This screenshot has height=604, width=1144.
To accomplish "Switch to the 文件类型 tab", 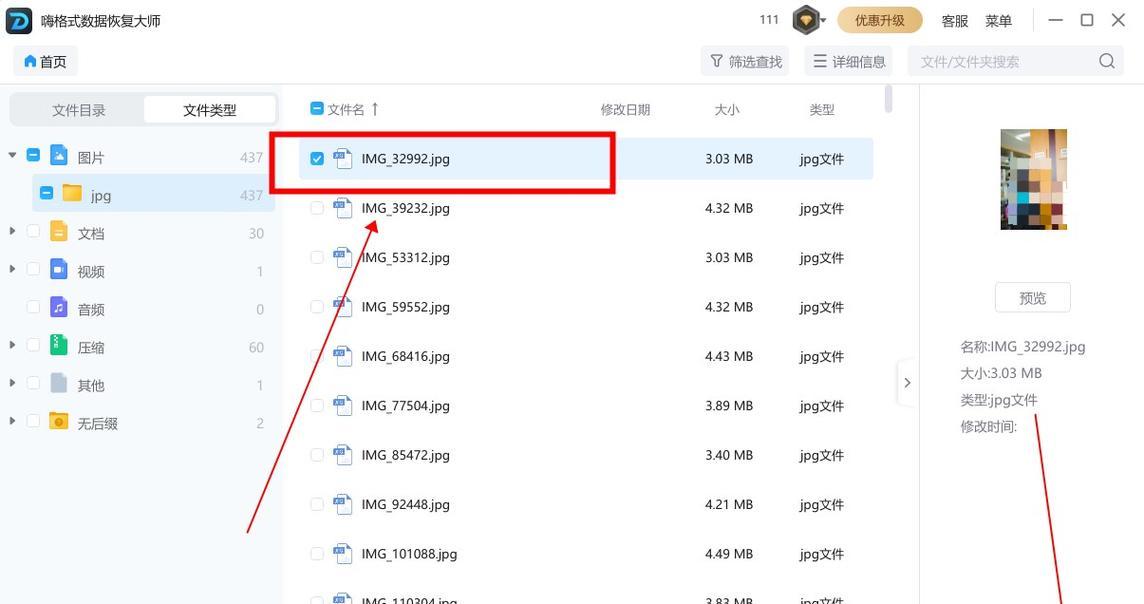I will 210,110.
